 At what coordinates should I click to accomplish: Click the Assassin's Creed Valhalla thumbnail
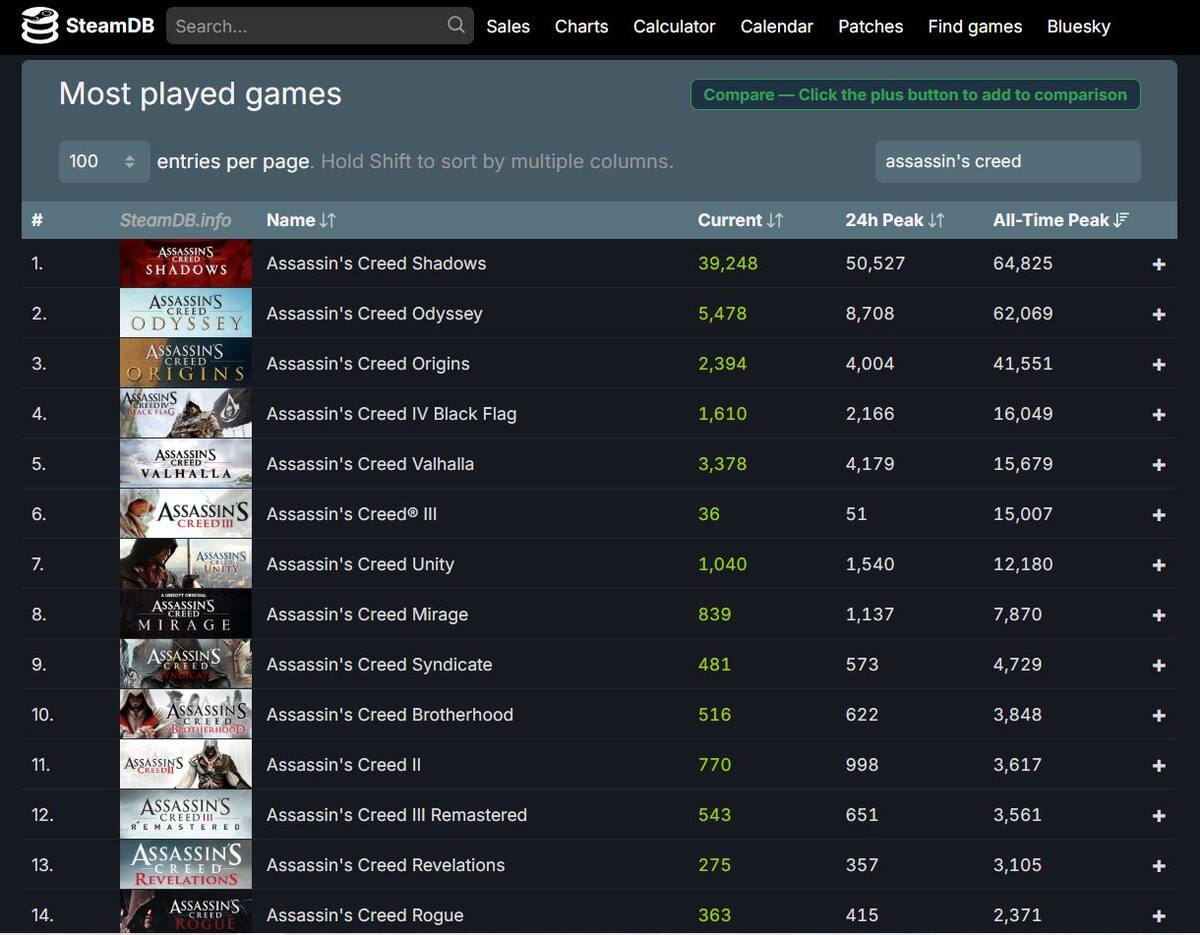click(186, 463)
